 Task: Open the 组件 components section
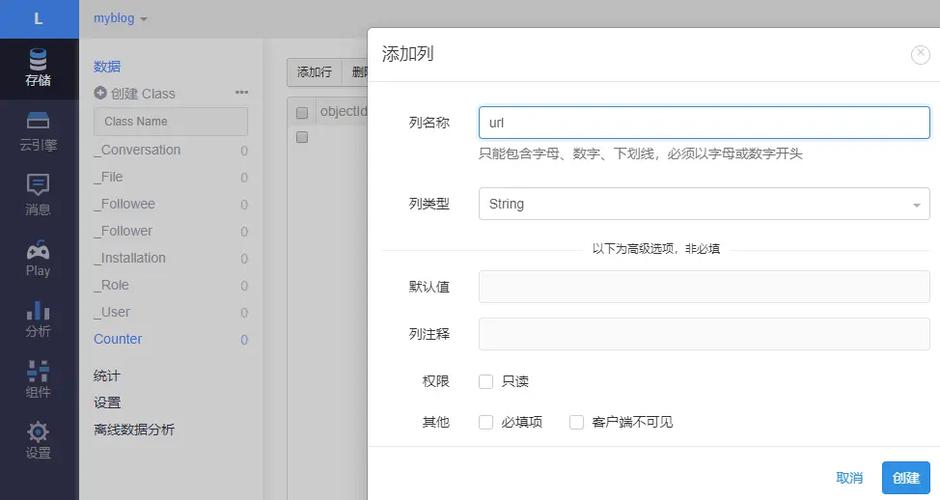tap(38, 379)
